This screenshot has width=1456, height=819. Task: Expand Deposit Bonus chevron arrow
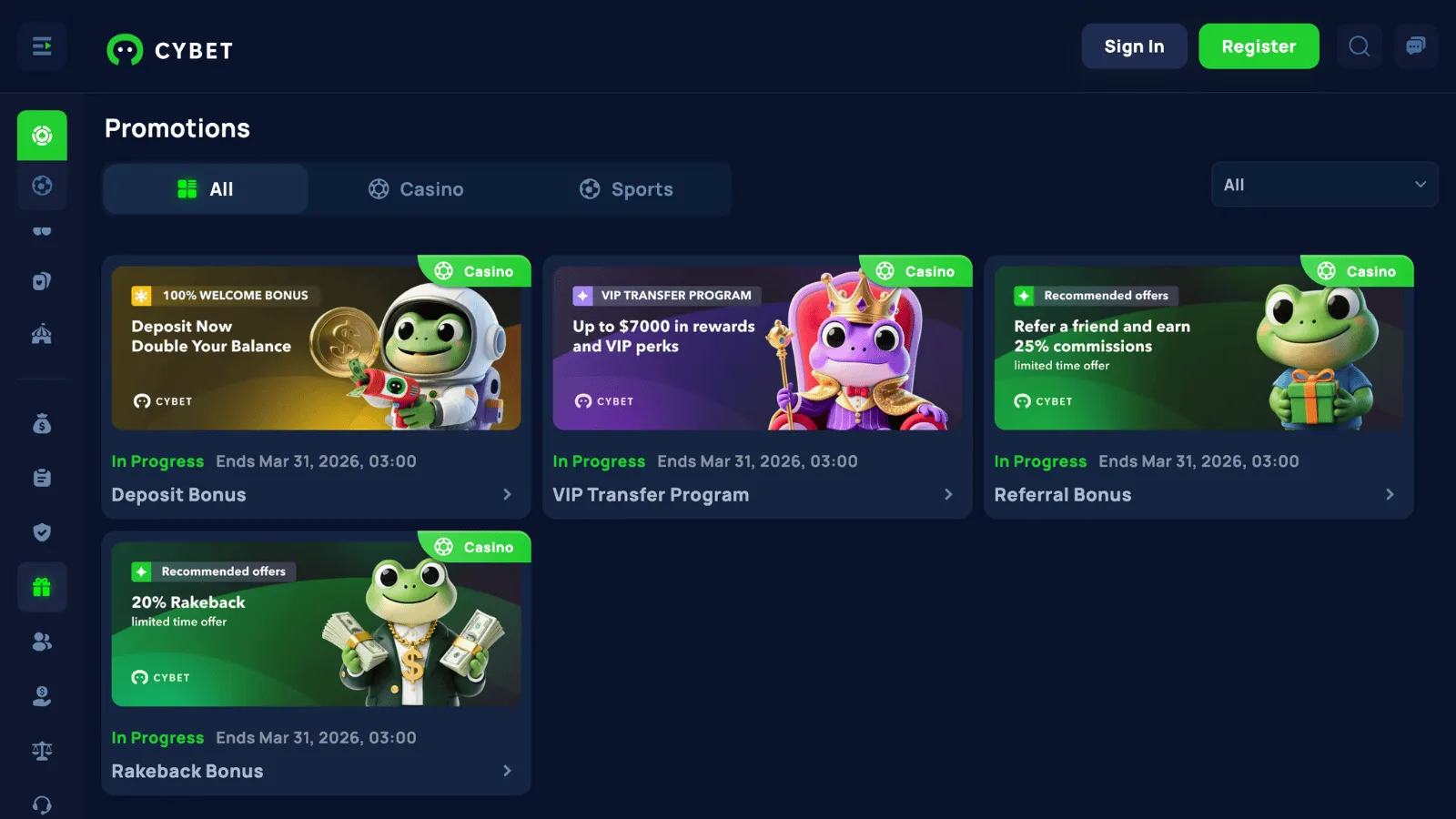click(x=507, y=494)
